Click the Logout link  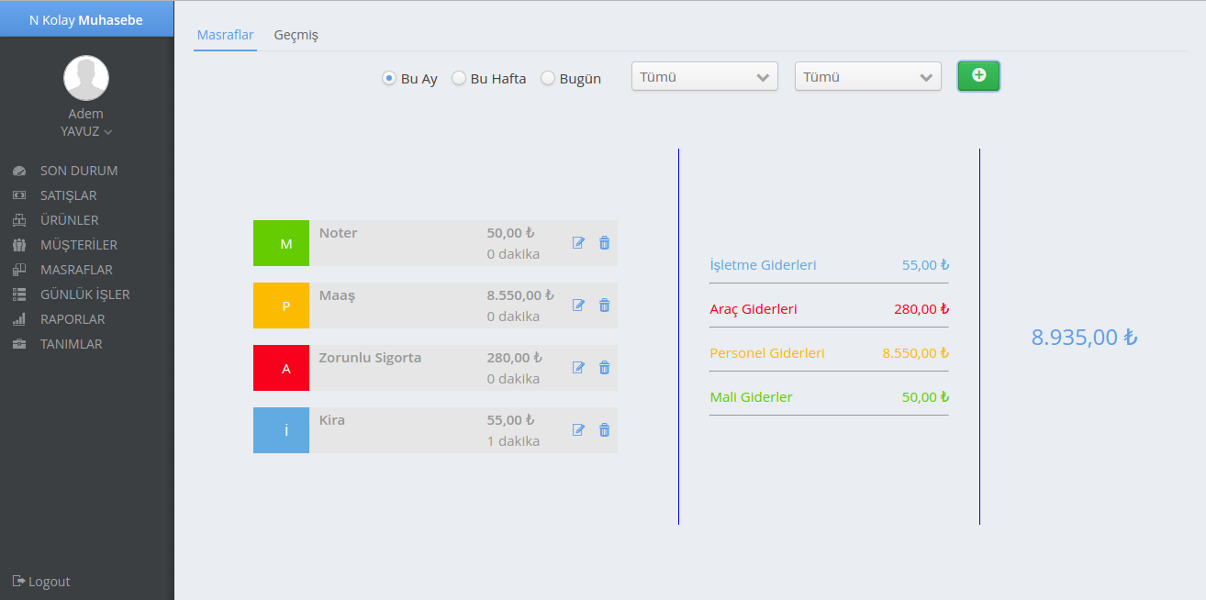(42, 581)
